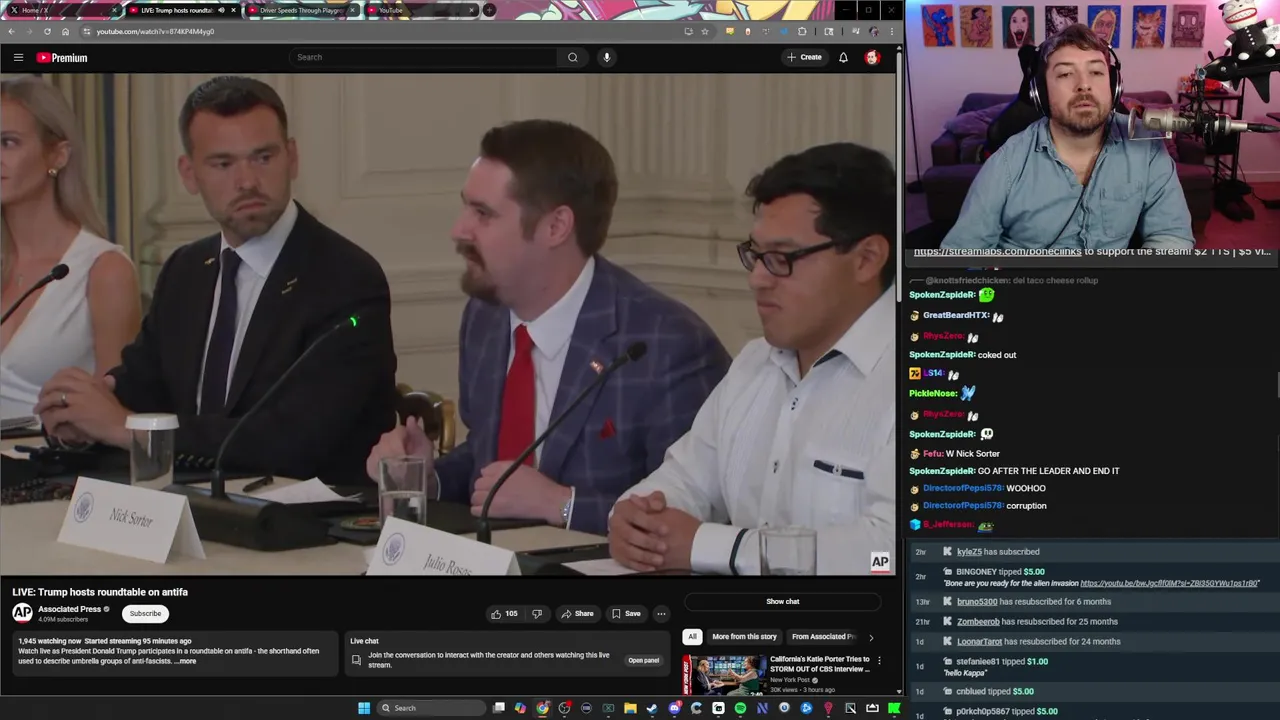Open the browser home page button
The width and height of the screenshot is (1280, 720).
pyautogui.click(x=65, y=31)
